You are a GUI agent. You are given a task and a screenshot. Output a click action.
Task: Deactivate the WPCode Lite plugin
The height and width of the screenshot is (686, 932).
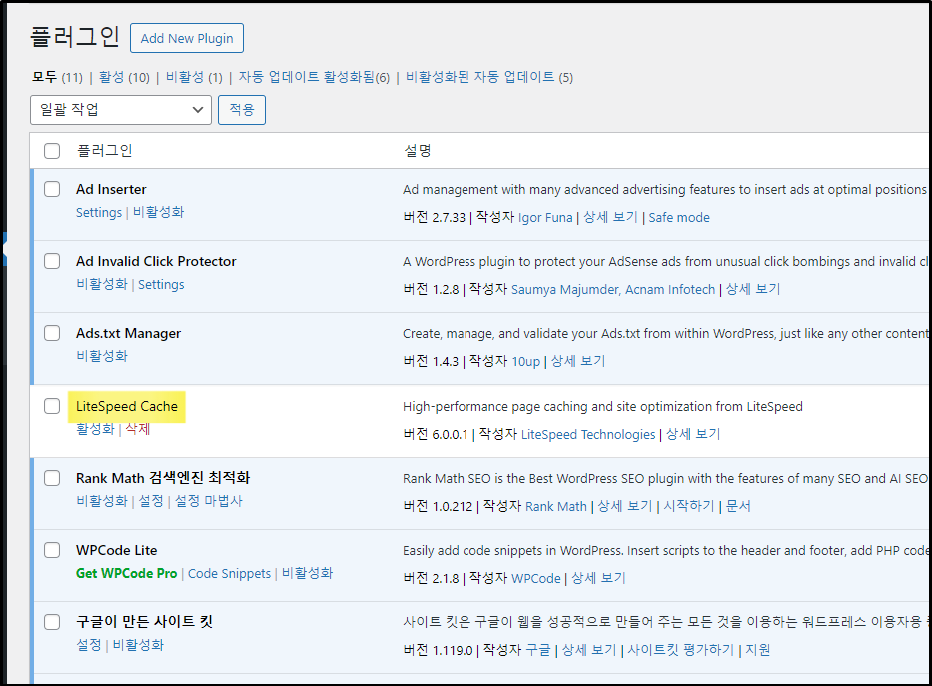[x=307, y=573]
